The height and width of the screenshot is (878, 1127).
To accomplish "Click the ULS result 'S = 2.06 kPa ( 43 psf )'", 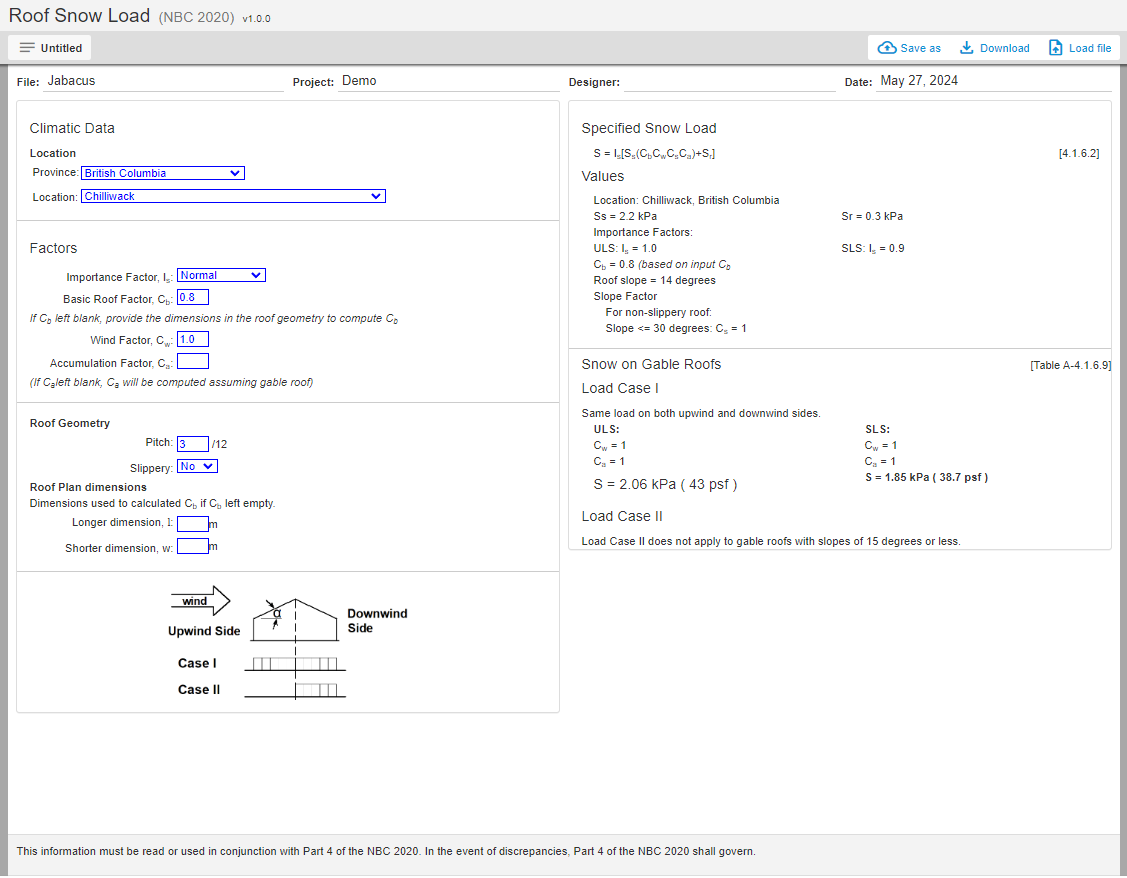I will coord(665,484).
